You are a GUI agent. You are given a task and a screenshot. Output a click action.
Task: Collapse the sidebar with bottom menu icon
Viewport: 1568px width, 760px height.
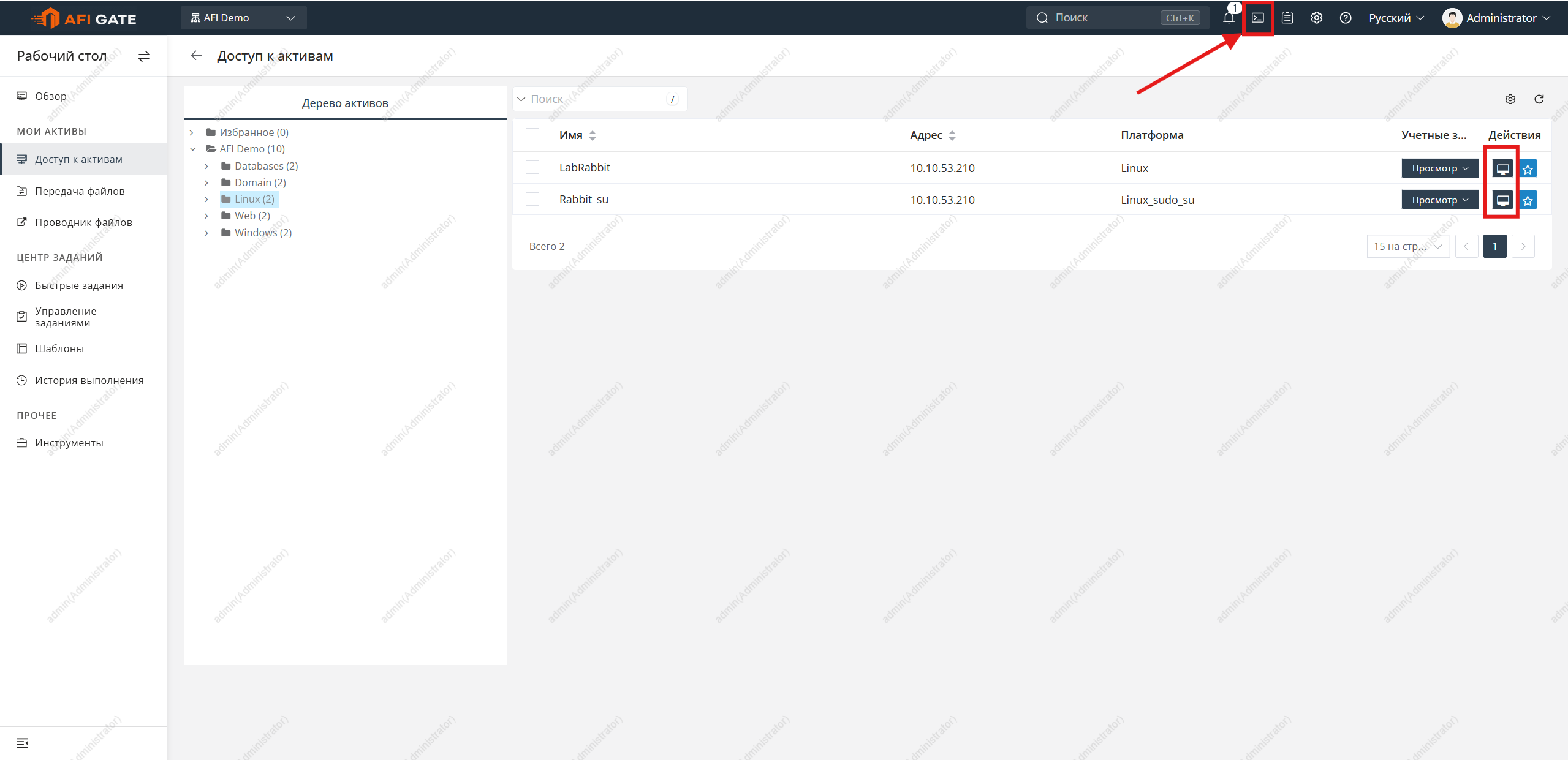pos(23,743)
